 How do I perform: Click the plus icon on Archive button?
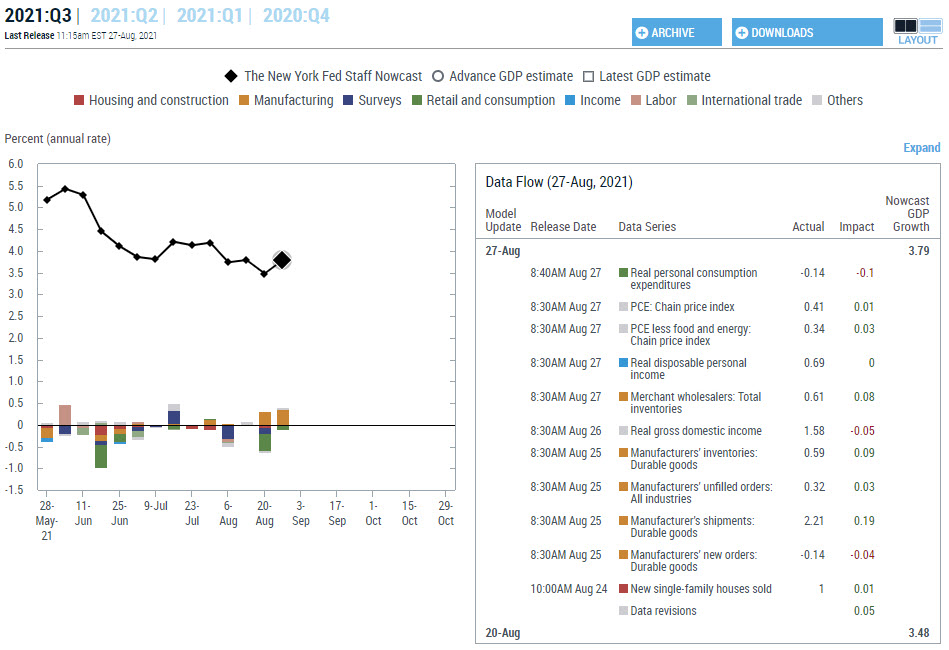[x=642, y=33]
